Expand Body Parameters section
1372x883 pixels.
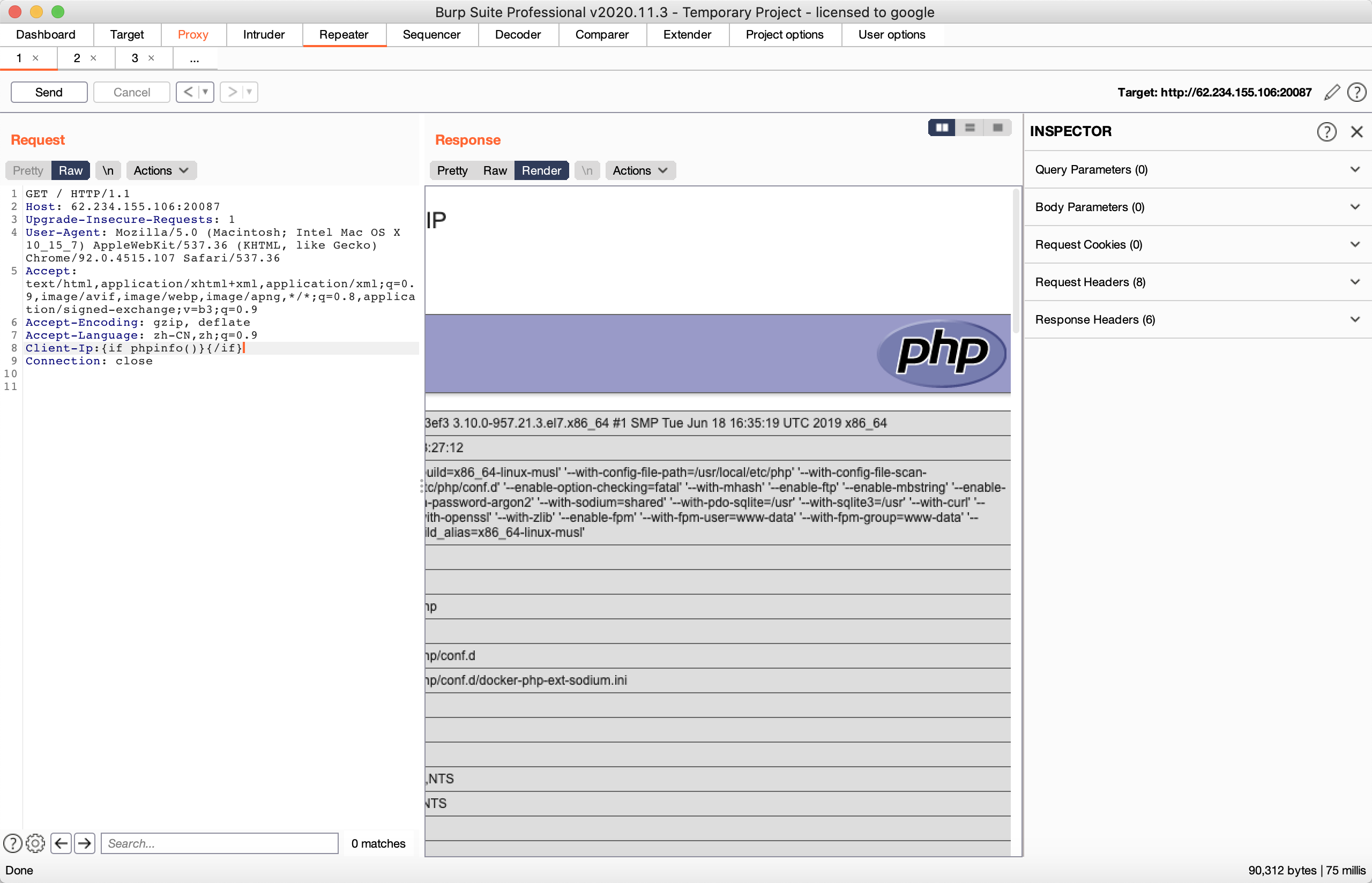[x=1198, y=207]
